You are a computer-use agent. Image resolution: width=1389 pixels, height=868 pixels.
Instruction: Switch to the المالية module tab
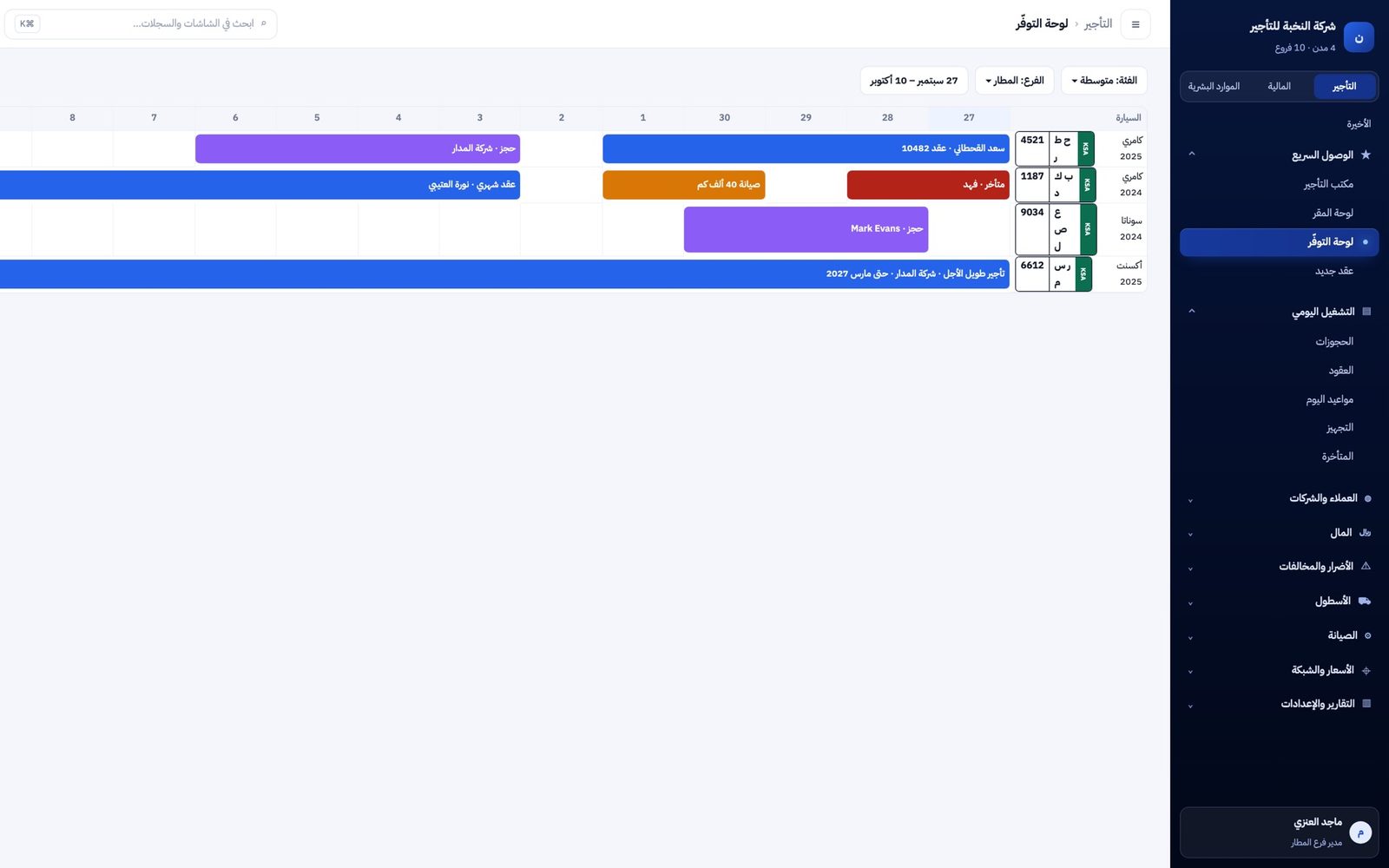point(1279,86)
